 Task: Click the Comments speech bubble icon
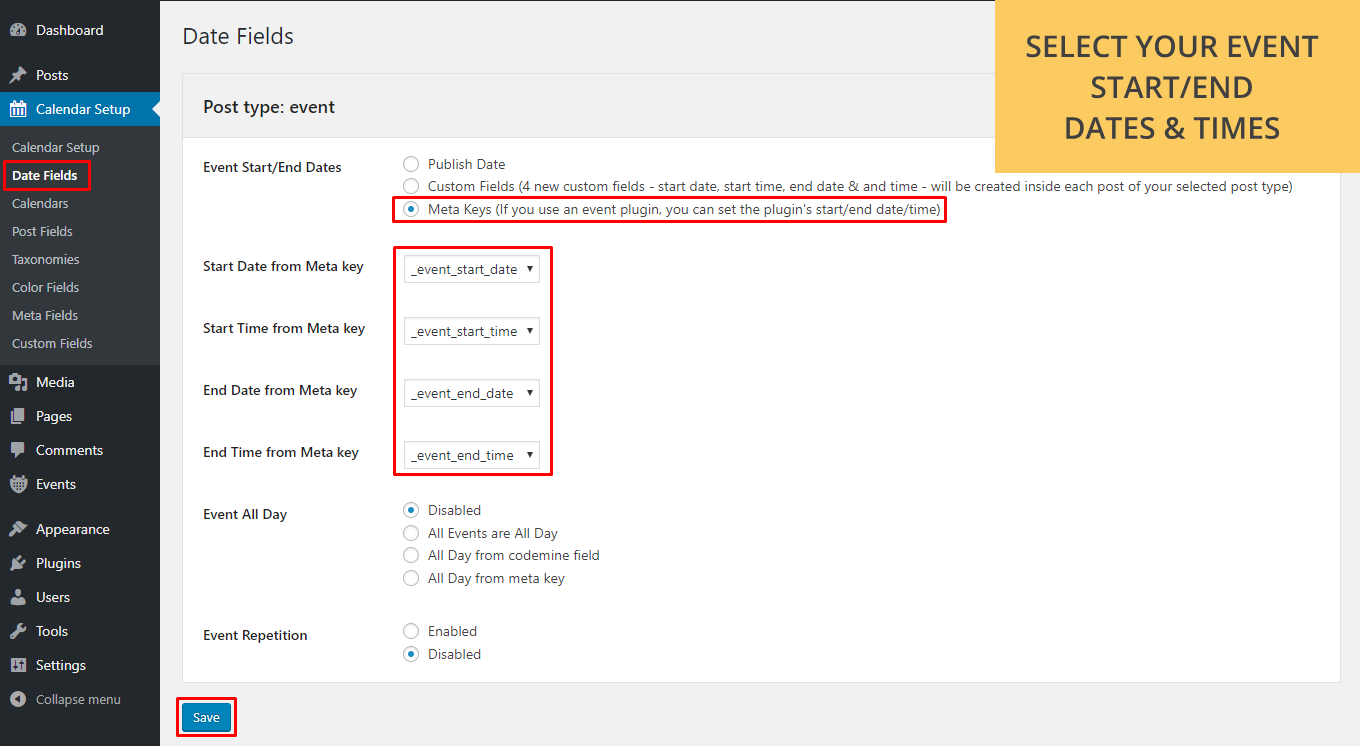tap(18, 450)
